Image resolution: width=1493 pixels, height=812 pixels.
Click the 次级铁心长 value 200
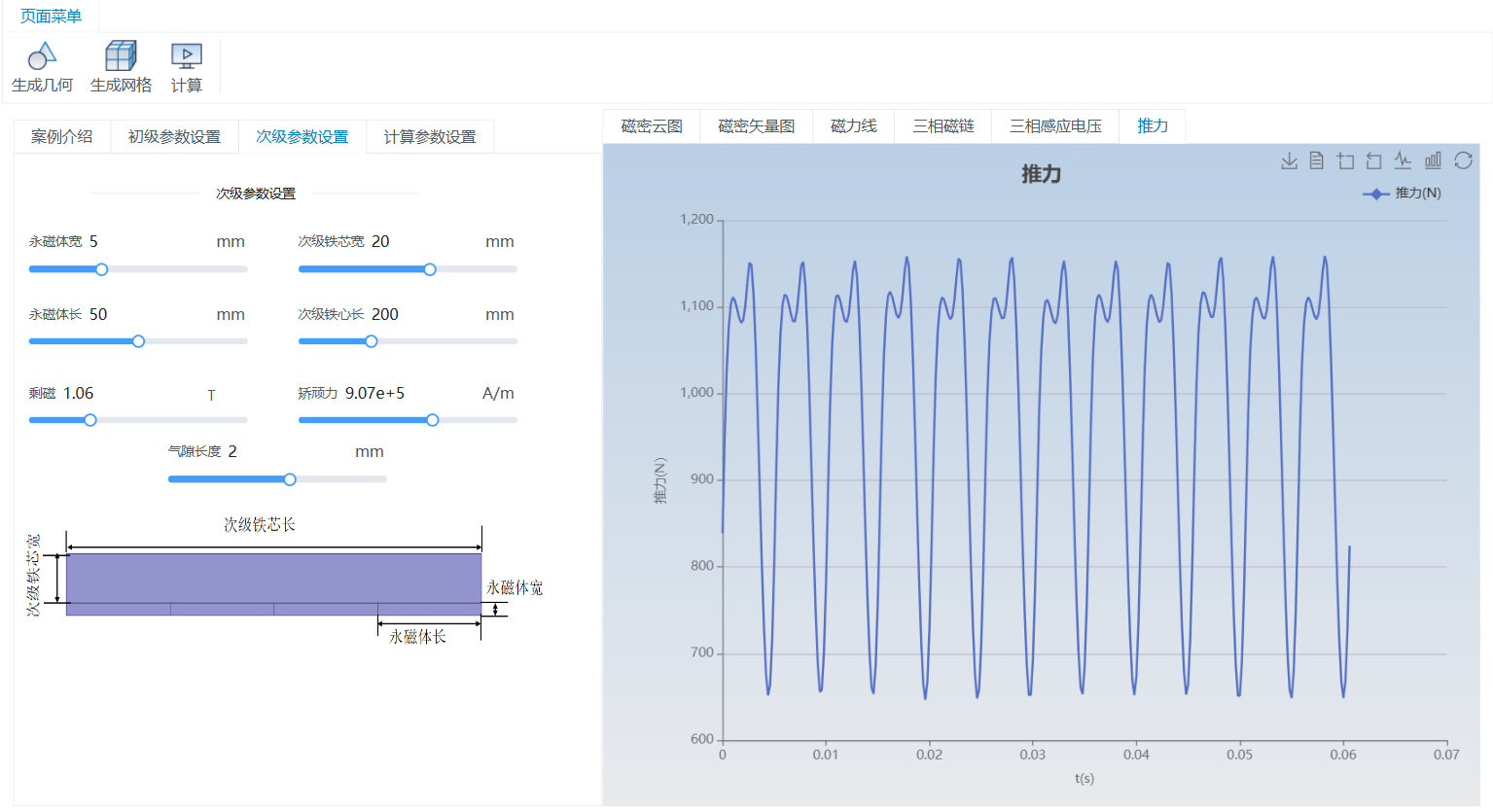(x=385, y=315)
